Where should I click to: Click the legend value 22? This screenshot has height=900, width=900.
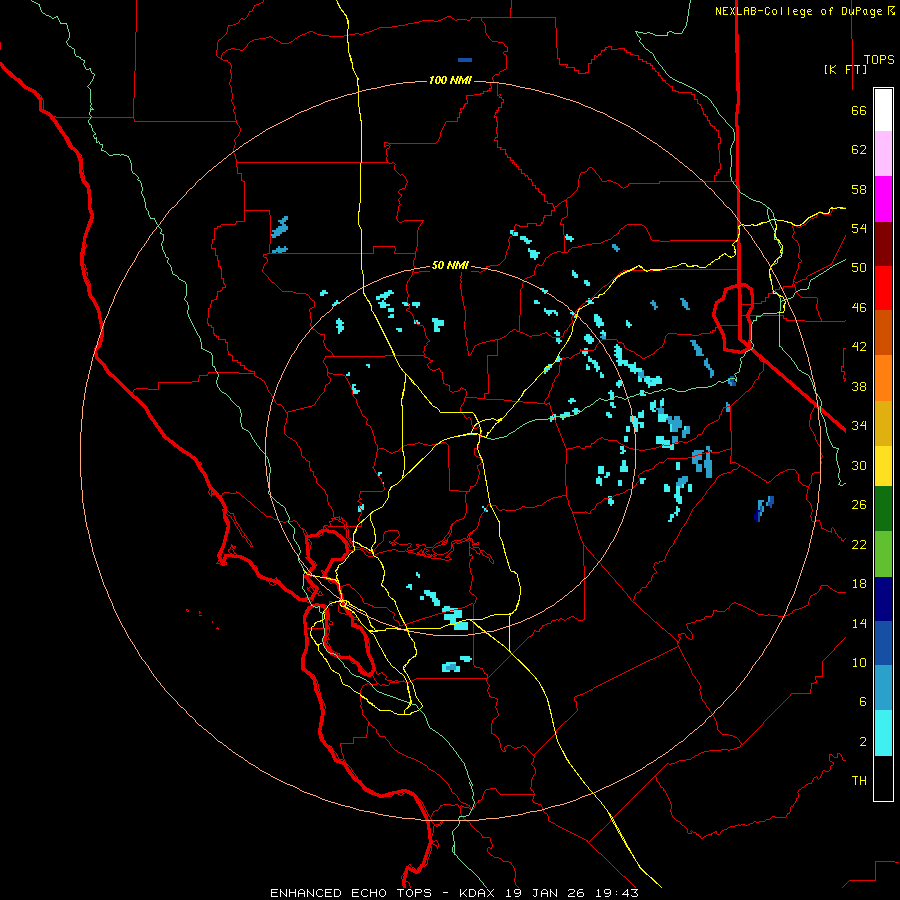859,544
